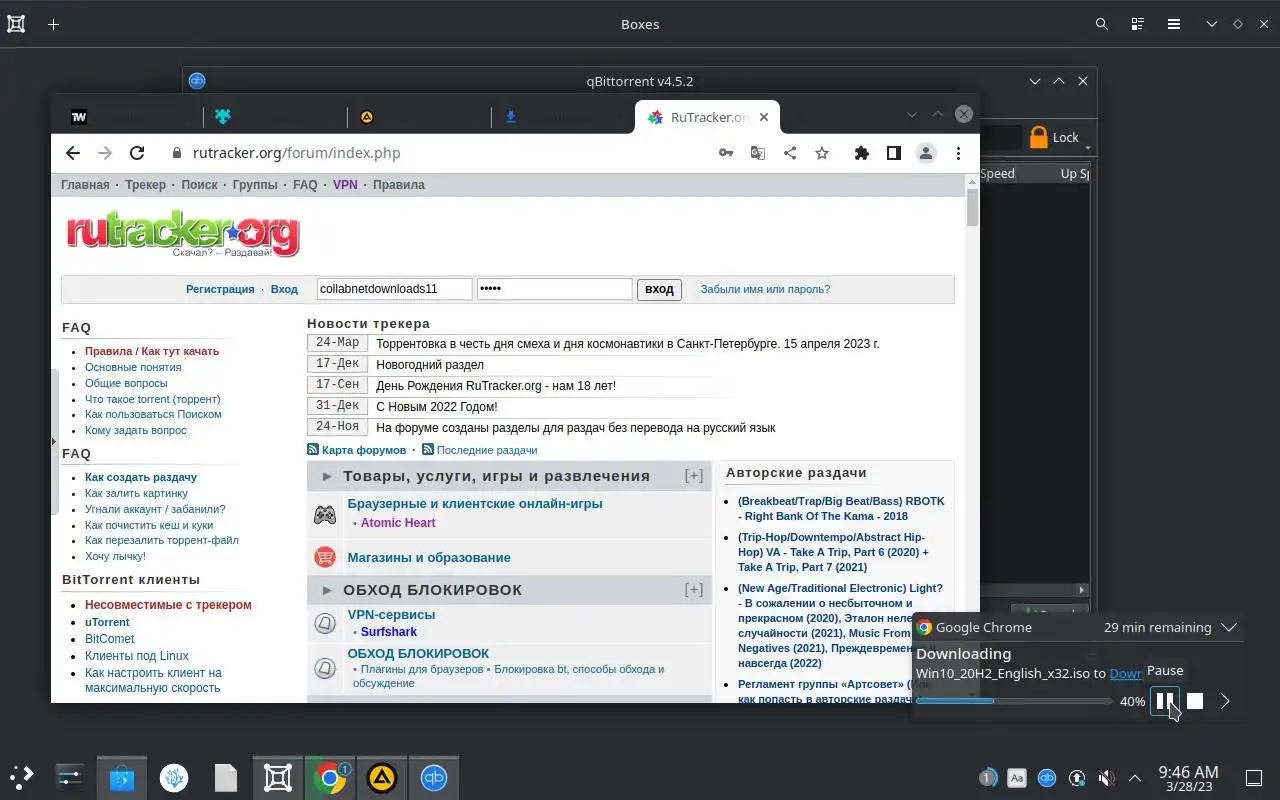The image size is (1280, 800).
Task: Open the Downloads folder link in notification
Action: [1126, 674]
